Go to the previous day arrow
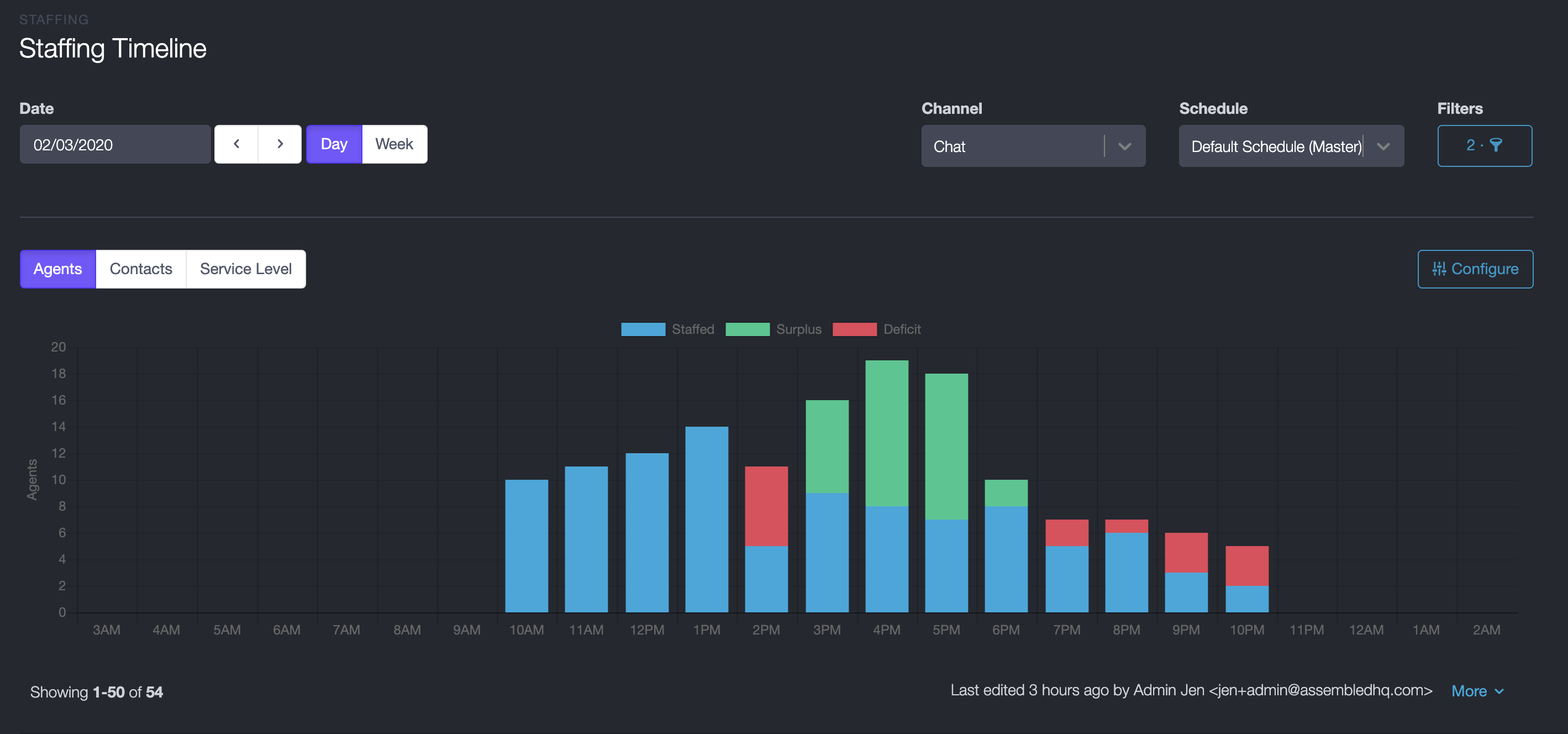 [x=236, y=144]
